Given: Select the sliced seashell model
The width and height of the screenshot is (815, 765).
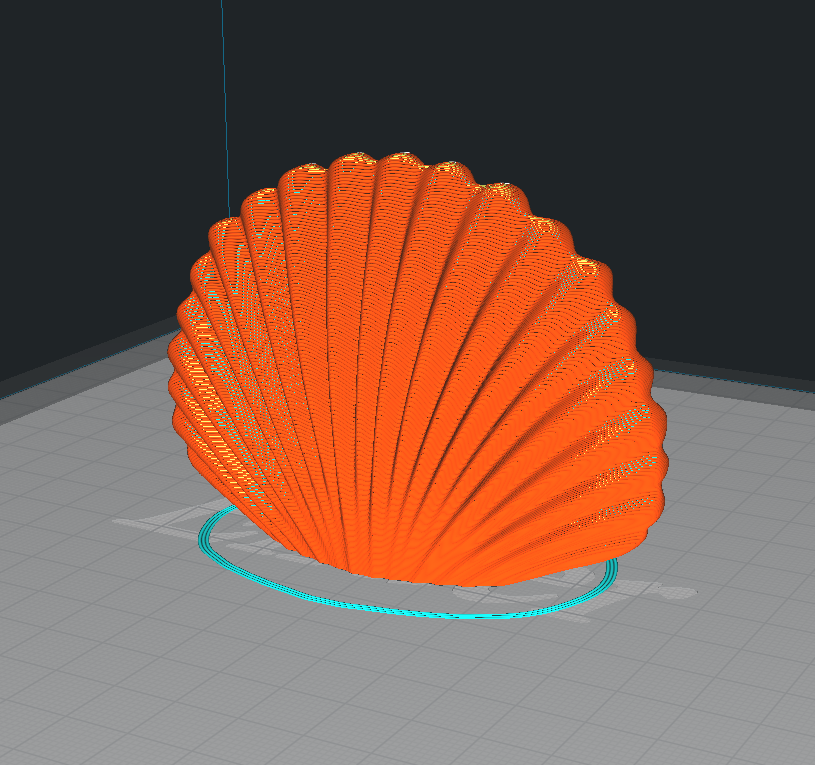Looking at the screenshot, I should click(400, 380).
